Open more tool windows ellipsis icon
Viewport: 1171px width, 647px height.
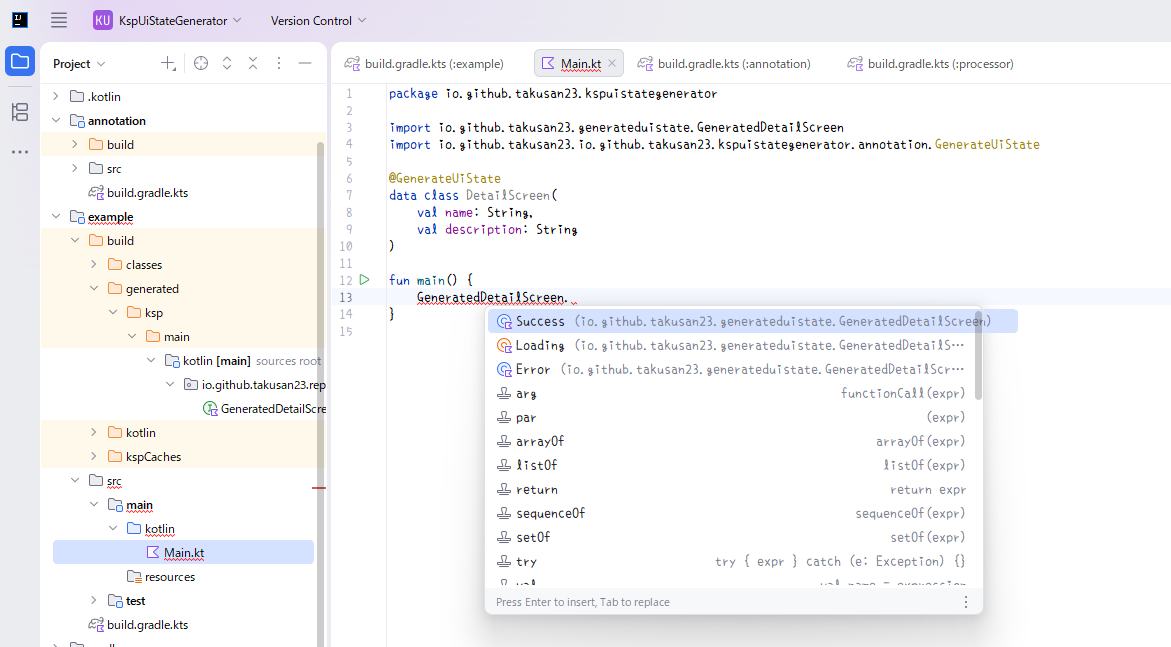[20, 152]
